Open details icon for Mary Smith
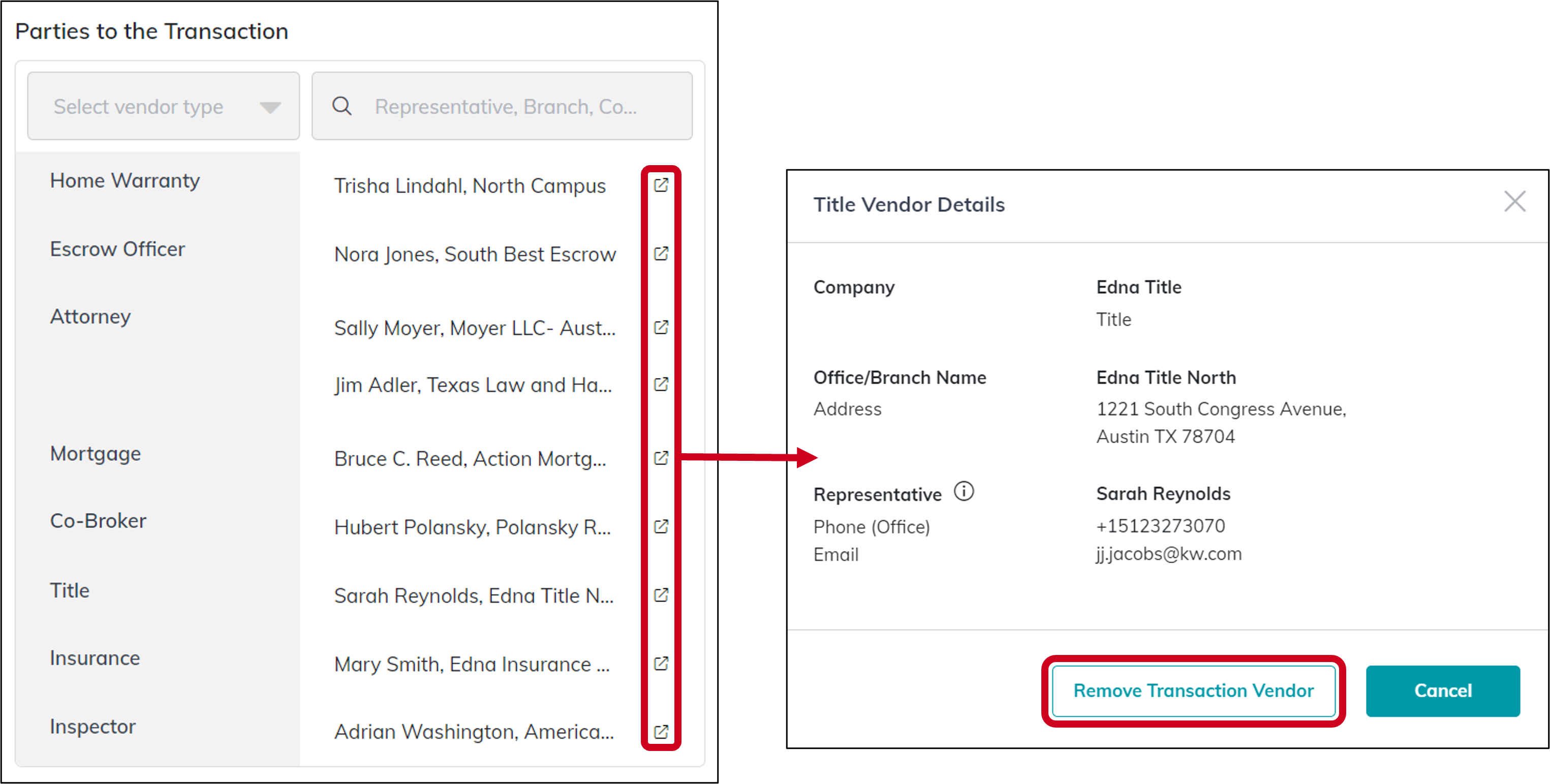The height and width of the screenshot is (784, 1550). (661, 664)
